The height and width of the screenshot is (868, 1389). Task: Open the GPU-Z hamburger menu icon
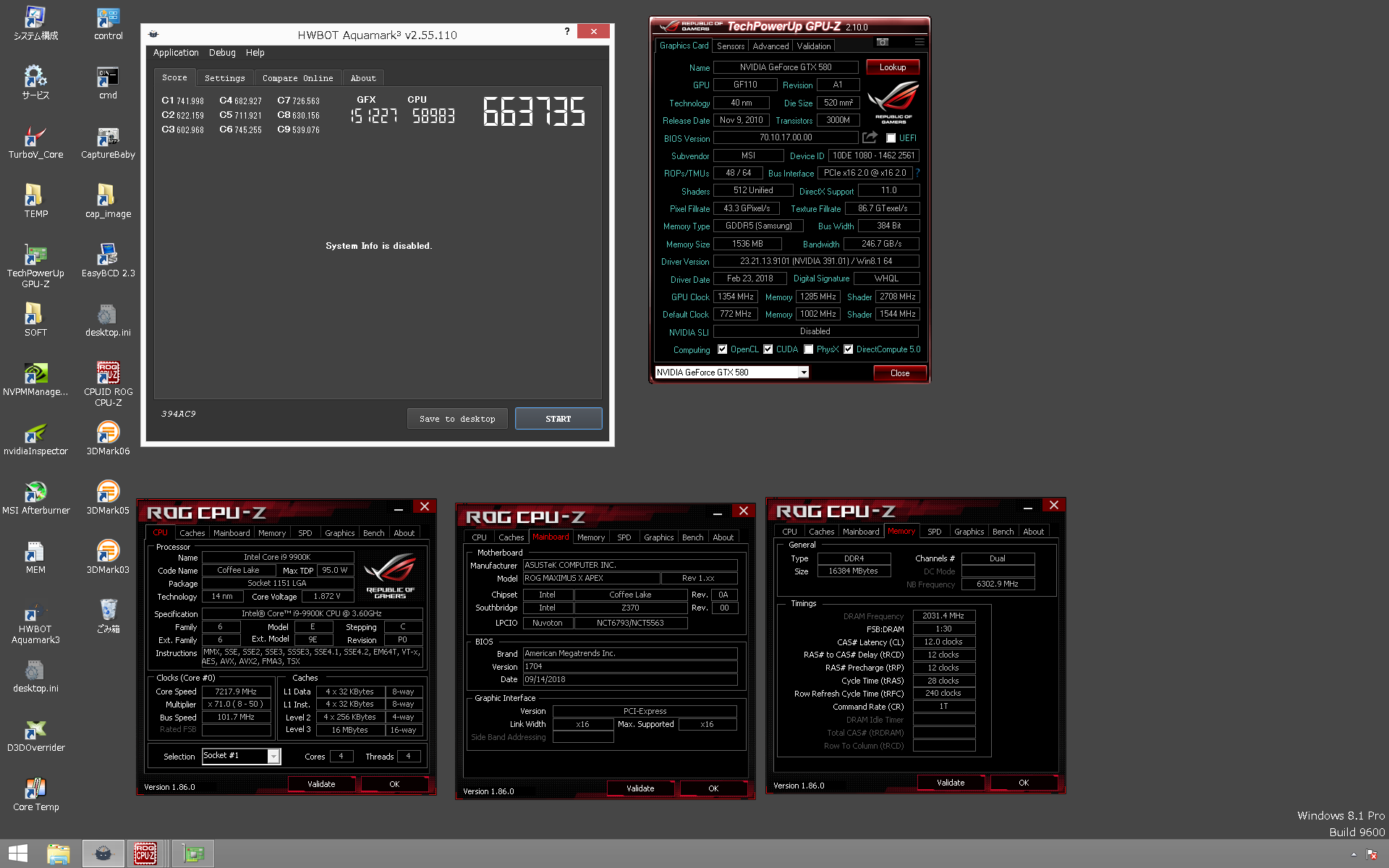(x=919, y=42)
